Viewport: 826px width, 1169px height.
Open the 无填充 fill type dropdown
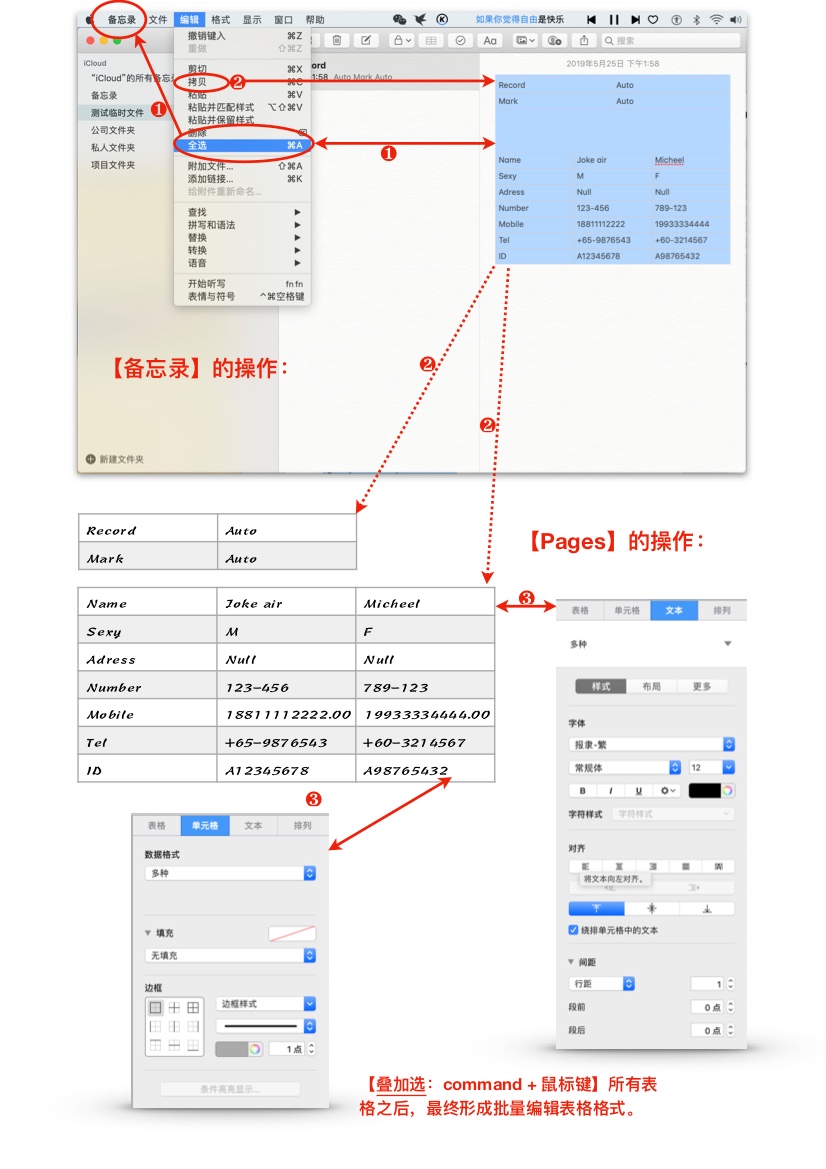coord(230,955)
